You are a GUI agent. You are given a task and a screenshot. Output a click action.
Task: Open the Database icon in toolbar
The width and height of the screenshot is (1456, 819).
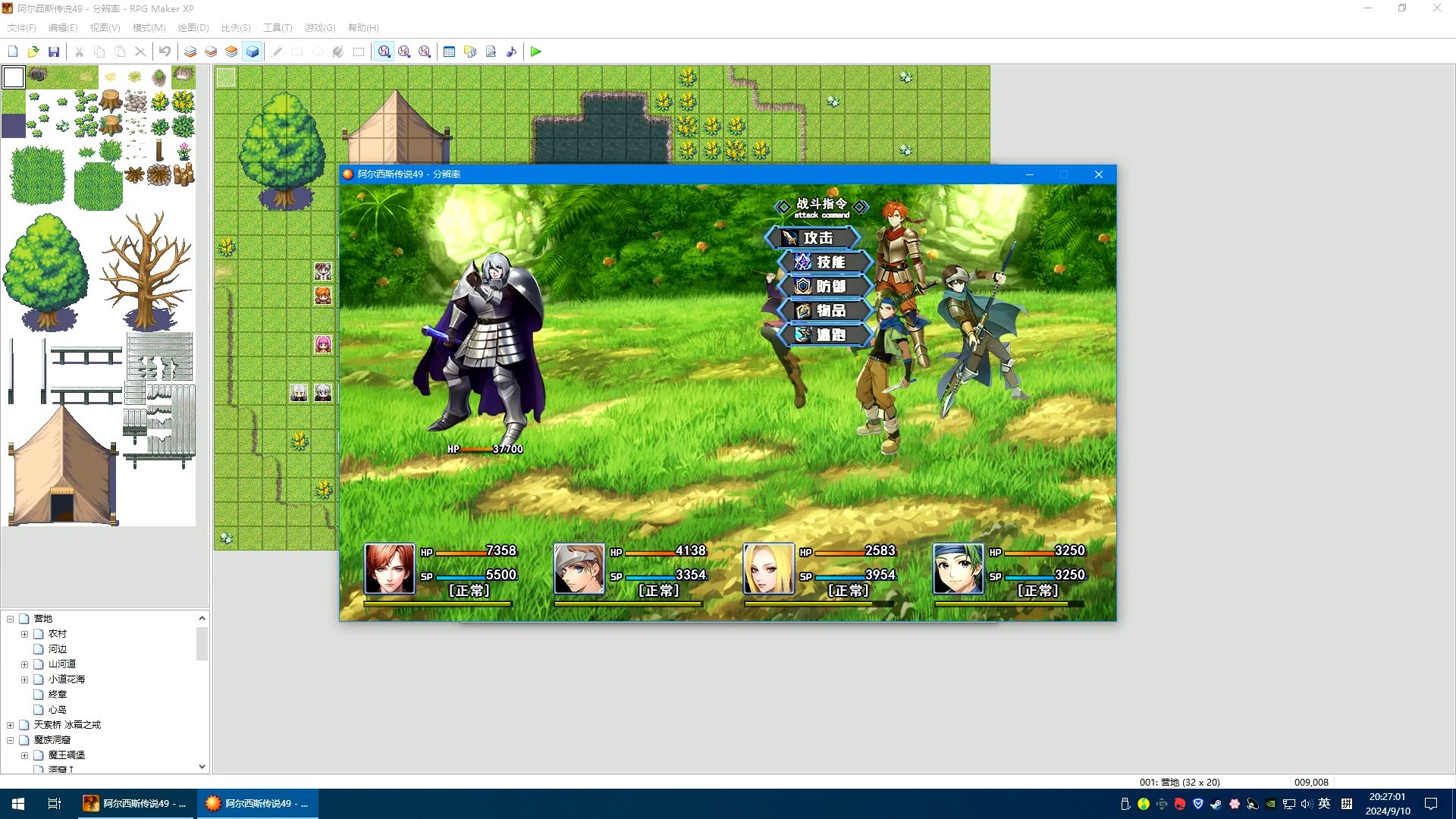pos(449,52)
